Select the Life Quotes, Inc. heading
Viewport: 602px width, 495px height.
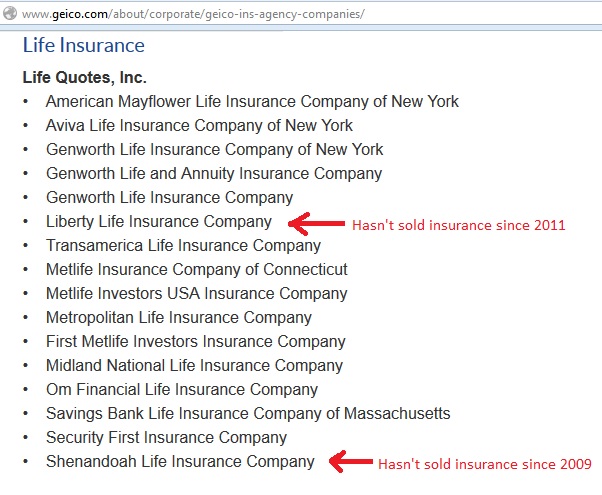click(84, 77)
